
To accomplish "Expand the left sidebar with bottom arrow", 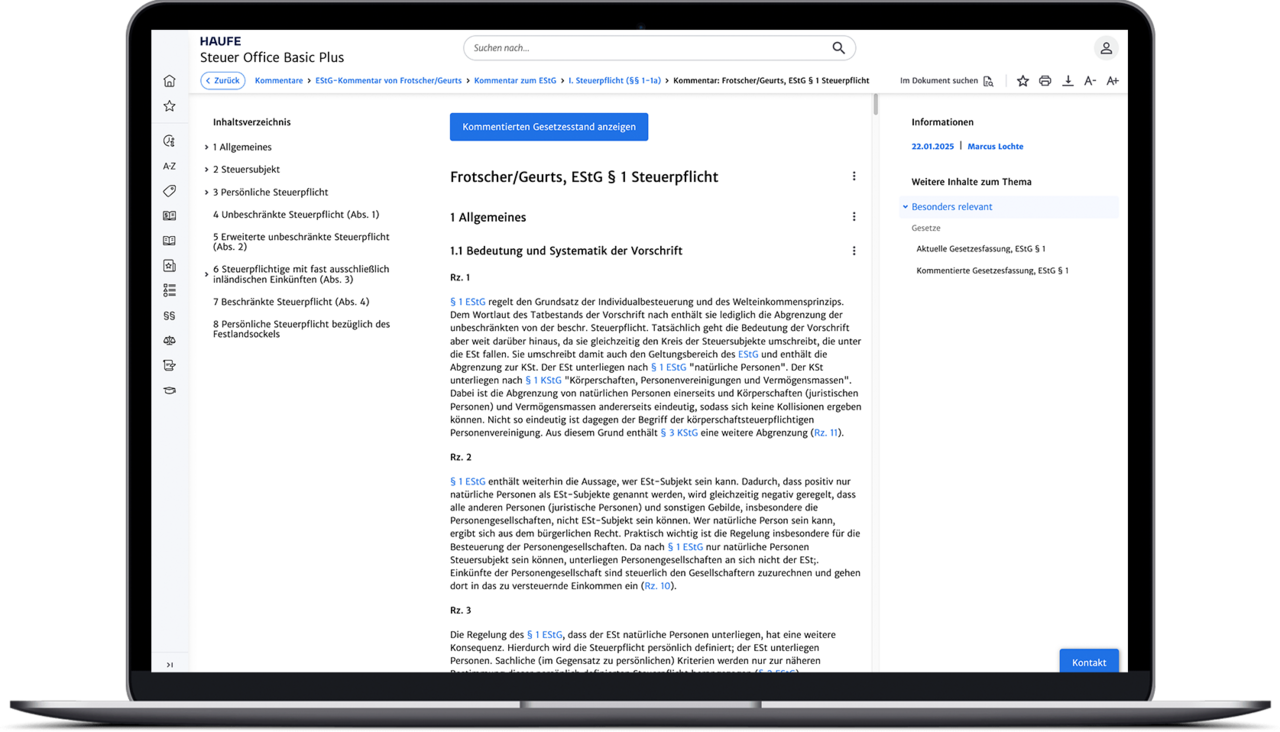I will [169, 665].
